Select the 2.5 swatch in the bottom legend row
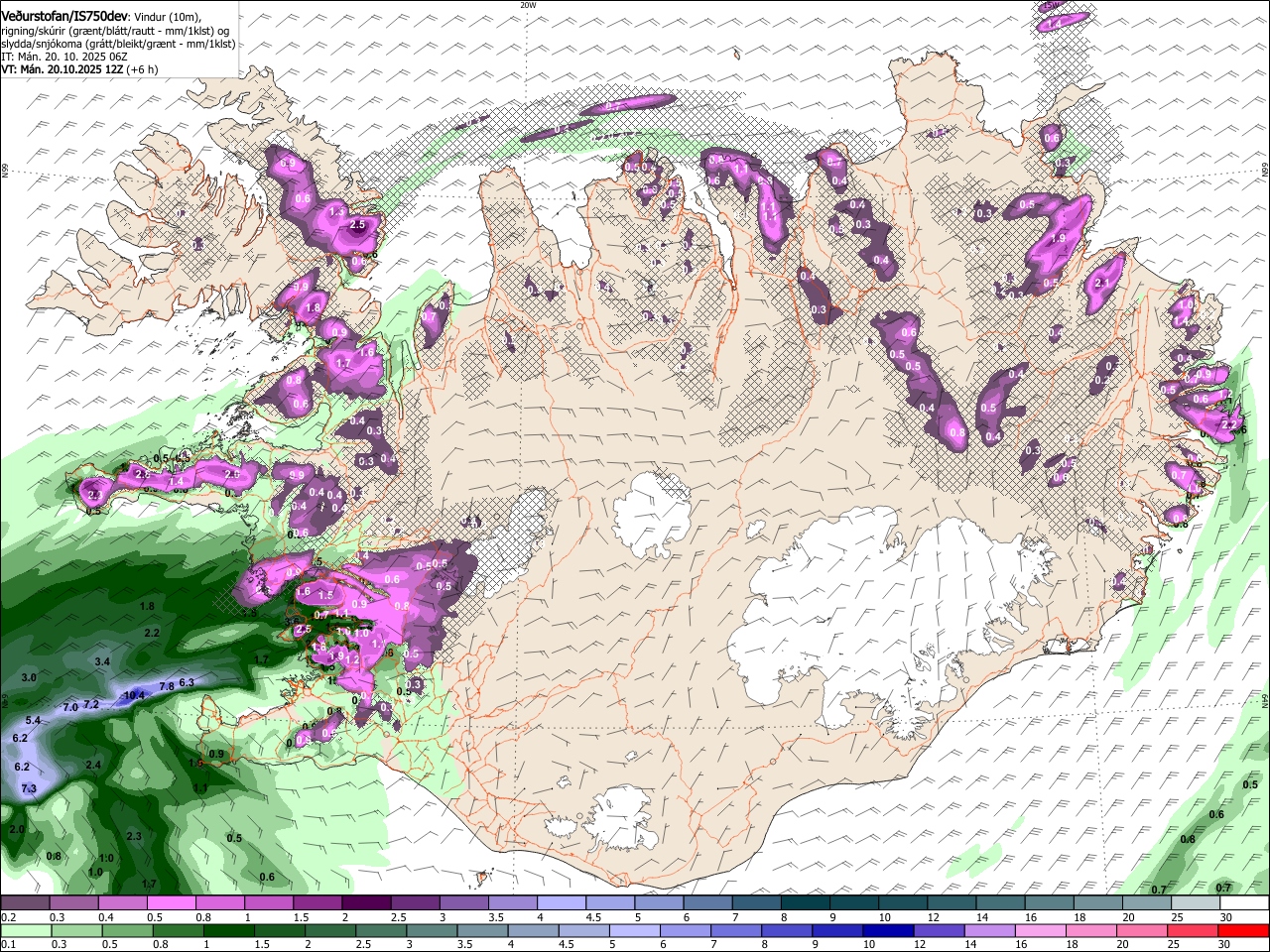Screen dimensions: 1270x952 381,931
